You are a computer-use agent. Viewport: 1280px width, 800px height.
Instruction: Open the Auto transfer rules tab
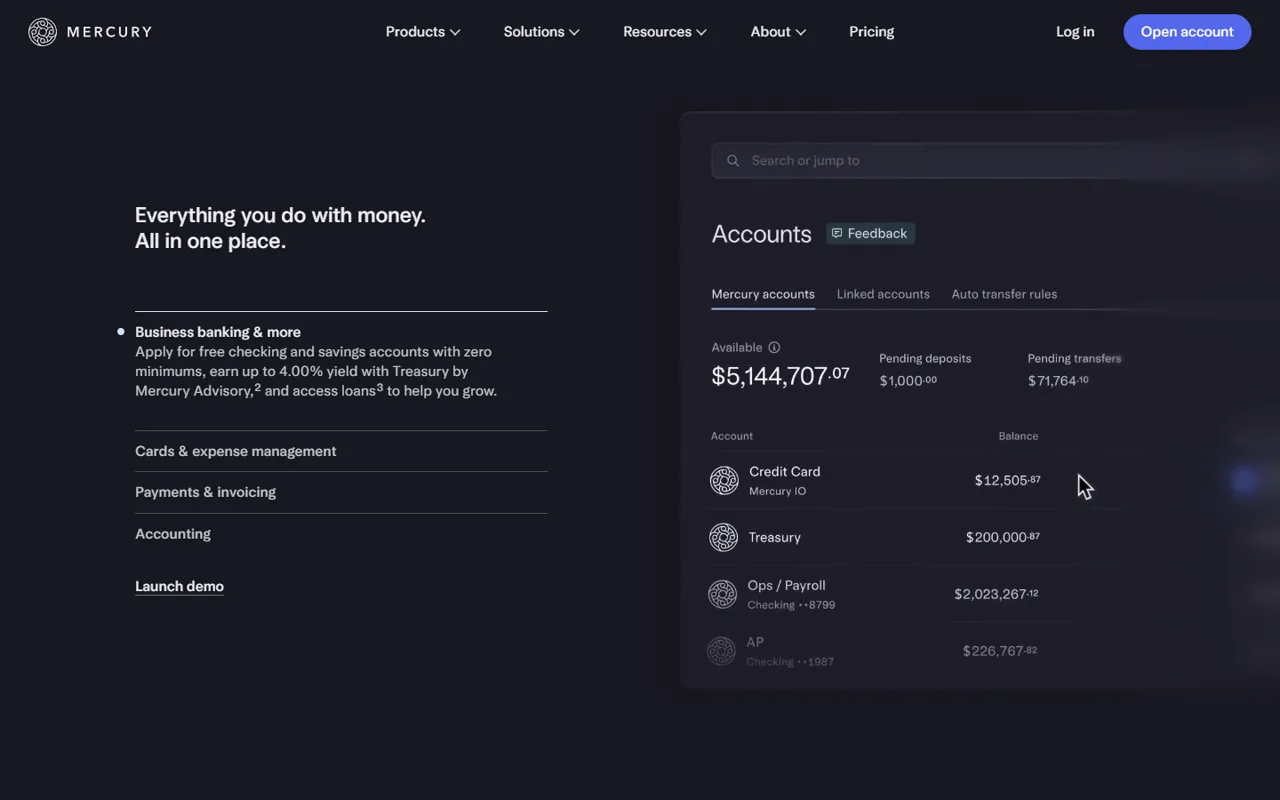coord(1004,295)
